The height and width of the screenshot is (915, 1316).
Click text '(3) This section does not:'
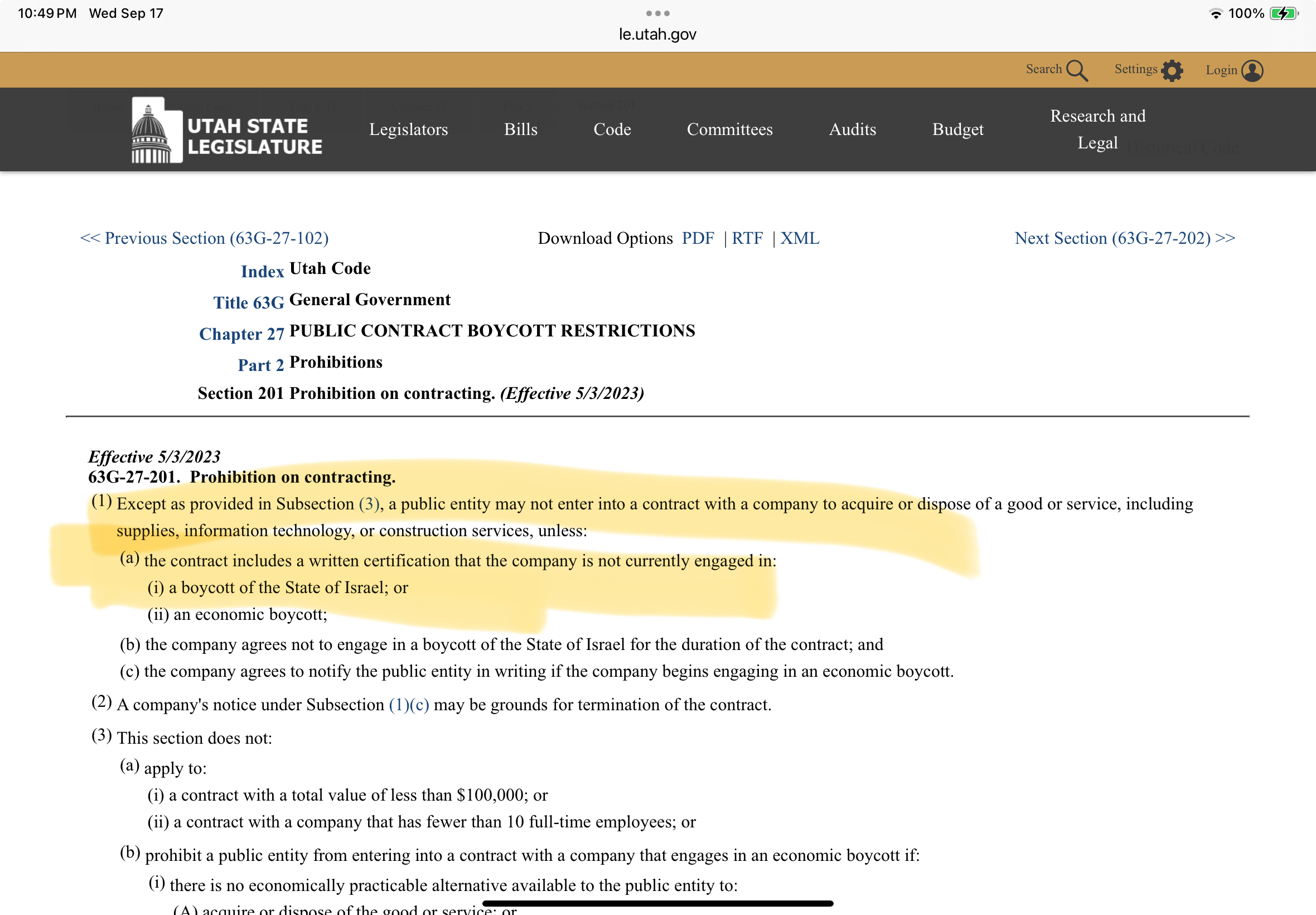pyautogui.click(x=182, y=737)
